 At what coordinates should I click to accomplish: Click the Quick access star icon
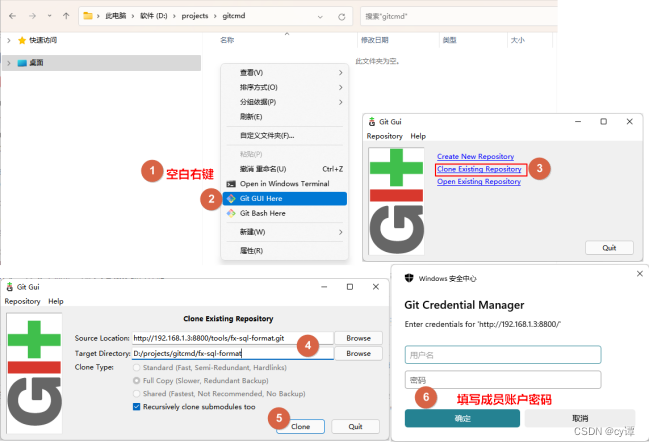(22, 40)
